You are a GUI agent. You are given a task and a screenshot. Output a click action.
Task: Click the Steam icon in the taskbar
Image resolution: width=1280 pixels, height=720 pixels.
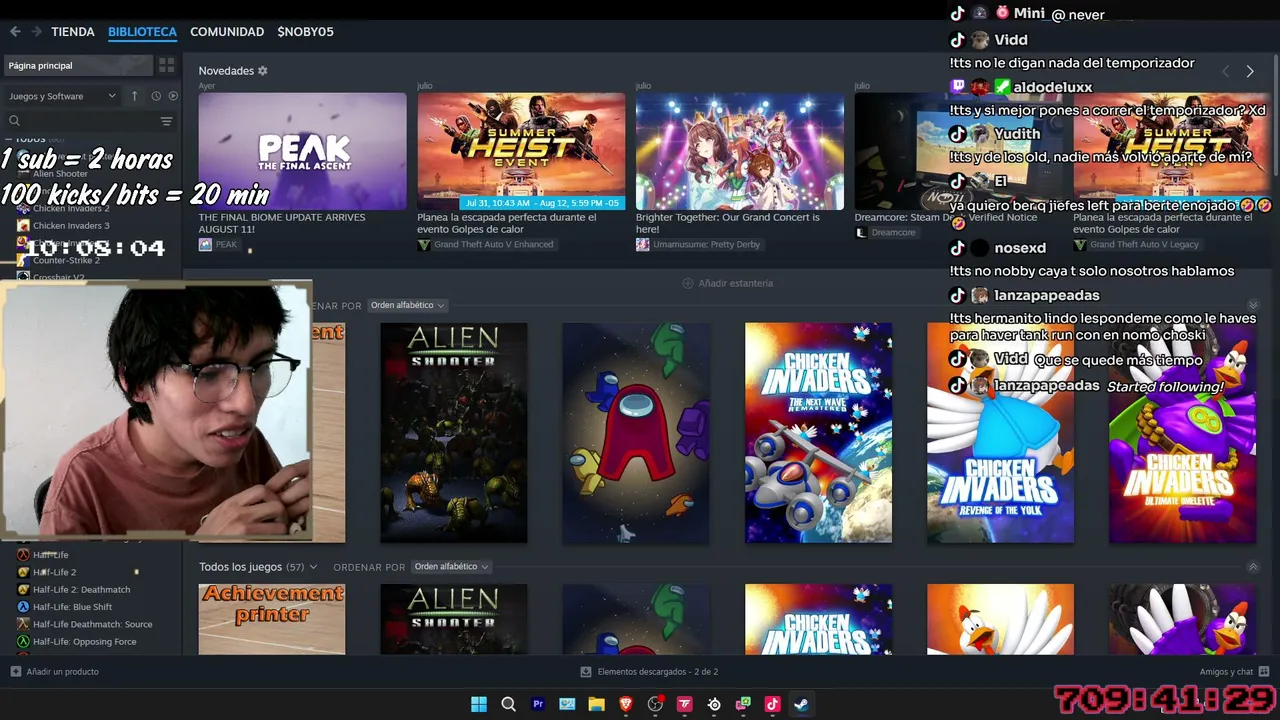pyautogui.click(x=801, y=704)
